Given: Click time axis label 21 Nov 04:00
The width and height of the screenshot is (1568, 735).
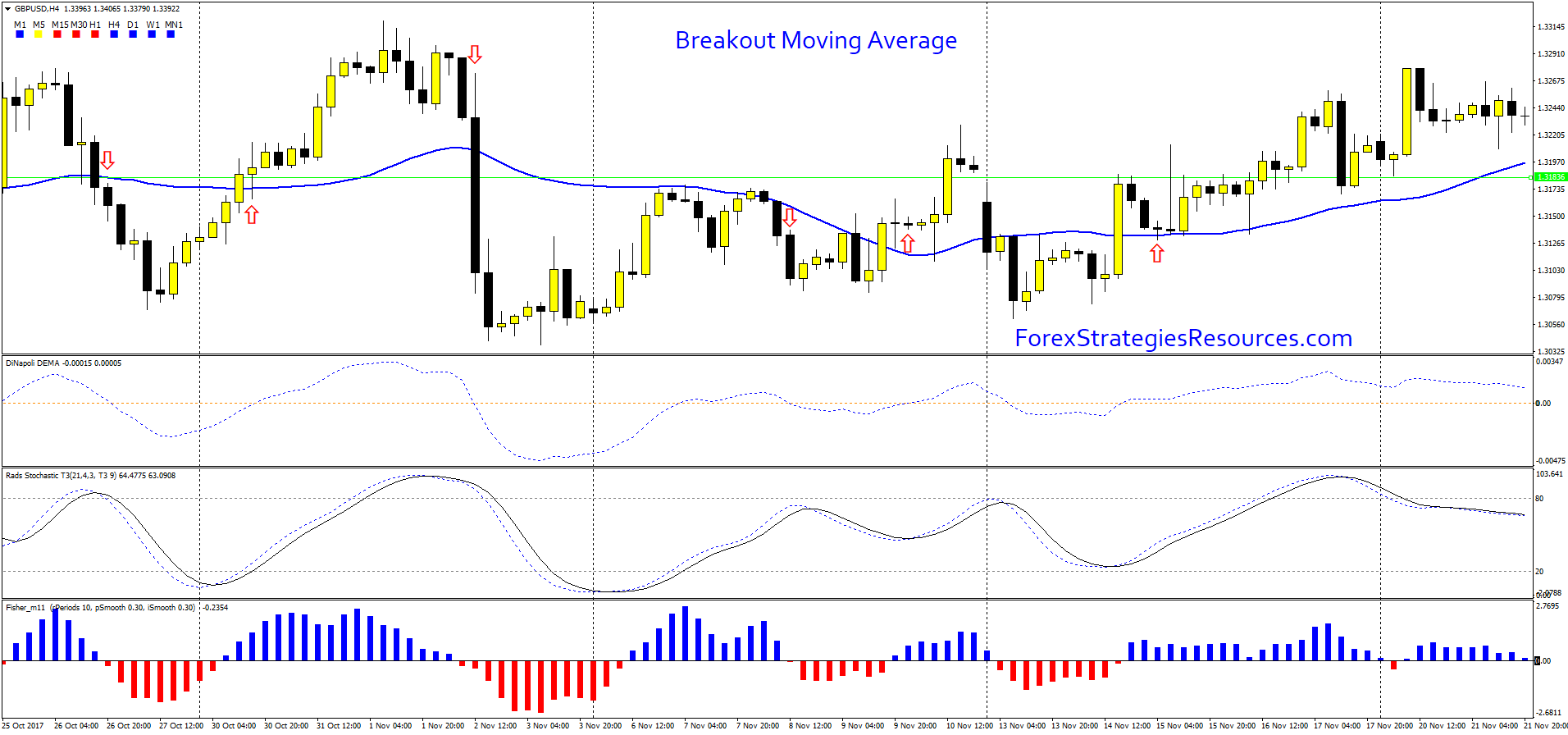Looking at the screenshot, I should point(1494,726).
